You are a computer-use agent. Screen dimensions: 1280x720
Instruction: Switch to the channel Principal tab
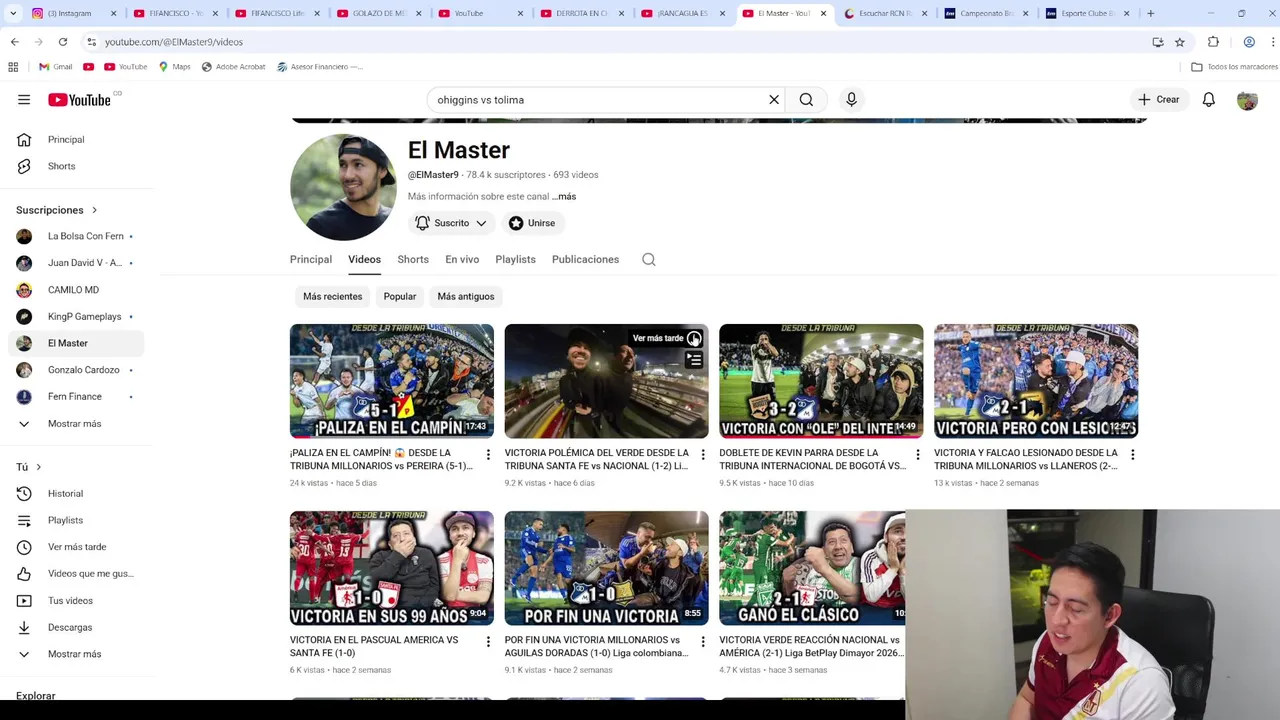[x=311, y=260]
